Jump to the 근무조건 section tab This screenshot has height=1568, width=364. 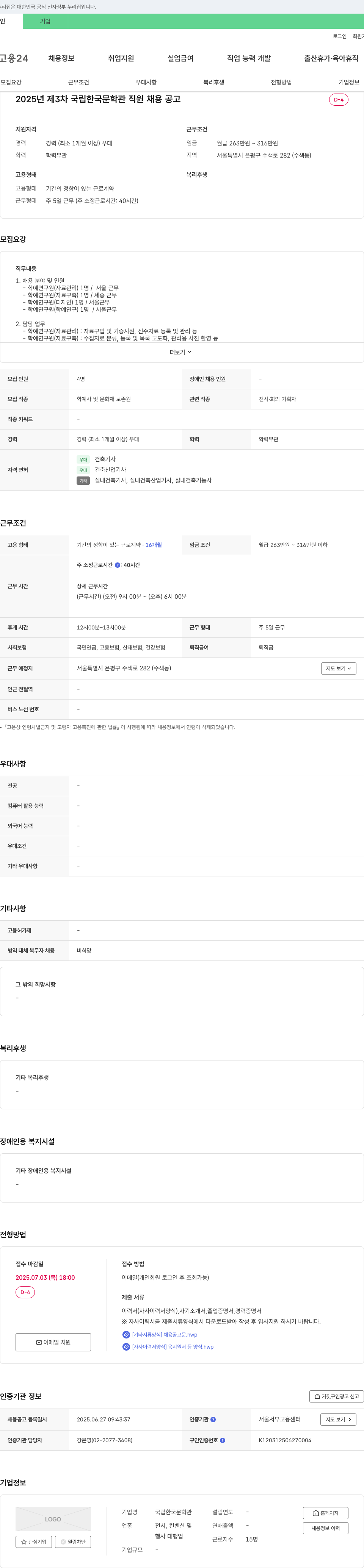click(x=78, y=82)
